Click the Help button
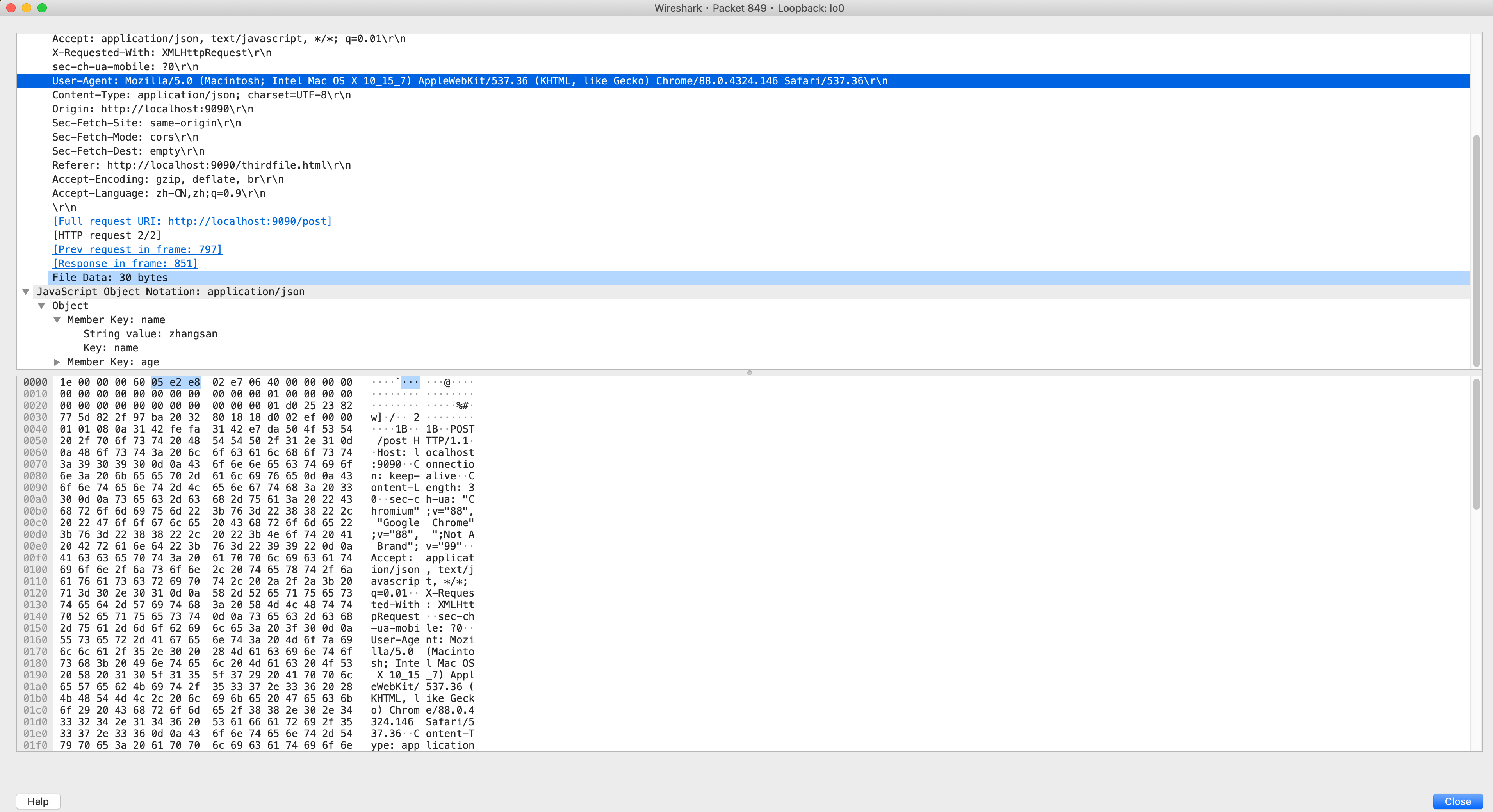 [37, 801]
